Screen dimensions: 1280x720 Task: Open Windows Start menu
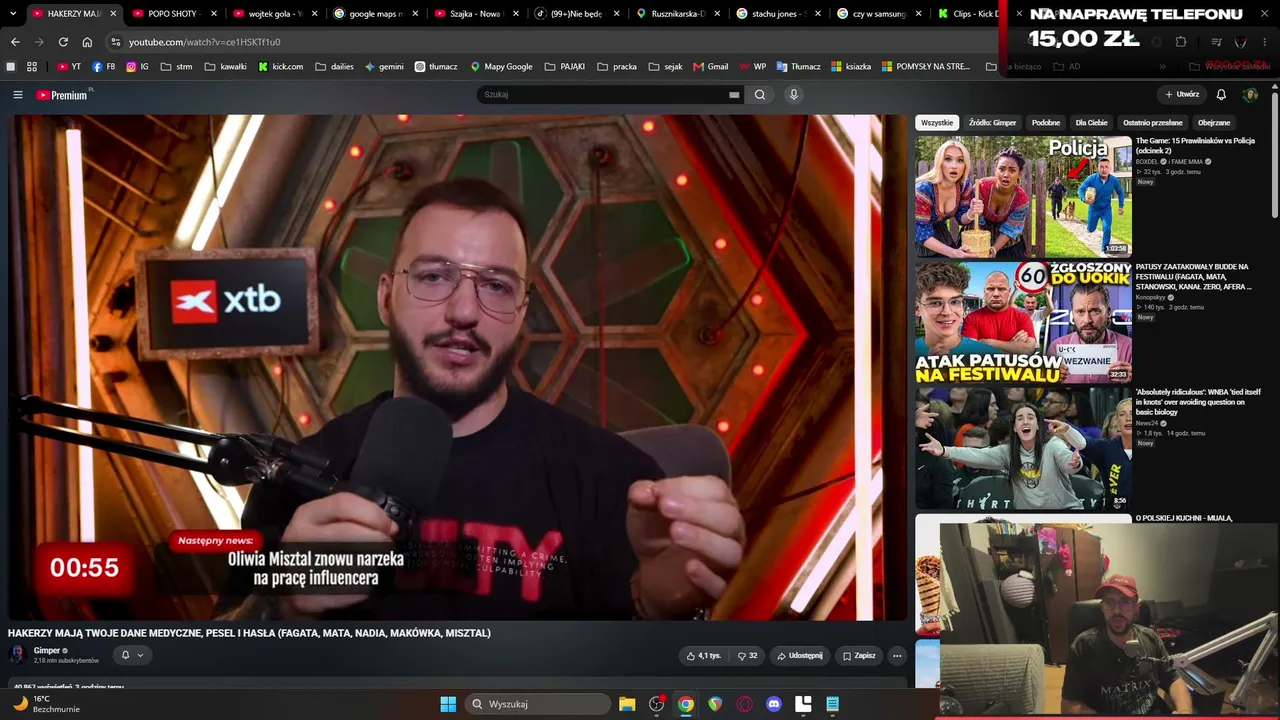point(448,704)
